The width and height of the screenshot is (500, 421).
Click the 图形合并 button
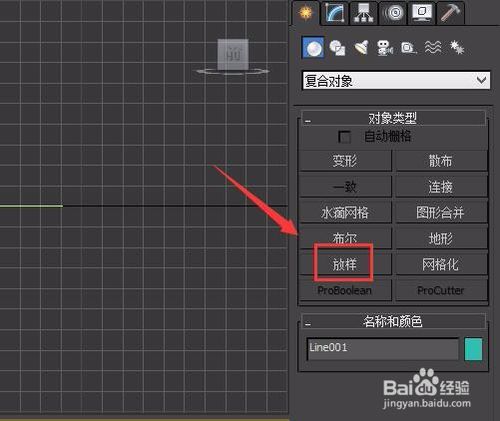(441, 212)
